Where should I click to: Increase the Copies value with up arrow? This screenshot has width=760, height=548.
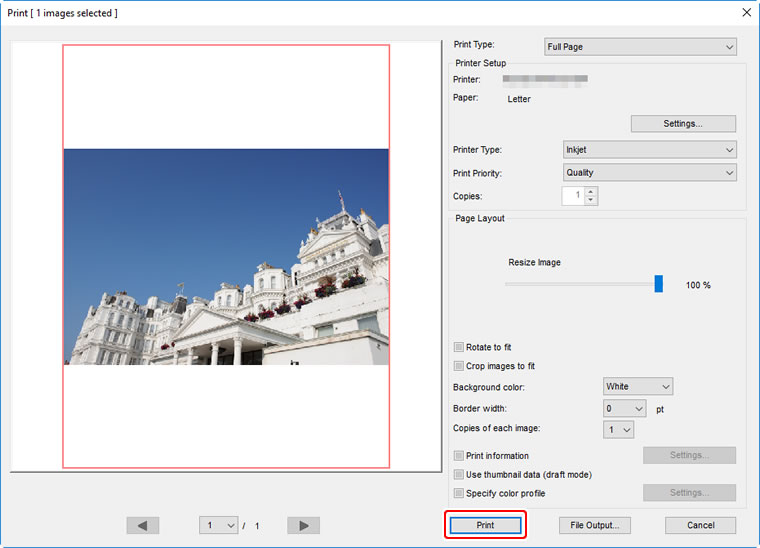click(590, 192)
